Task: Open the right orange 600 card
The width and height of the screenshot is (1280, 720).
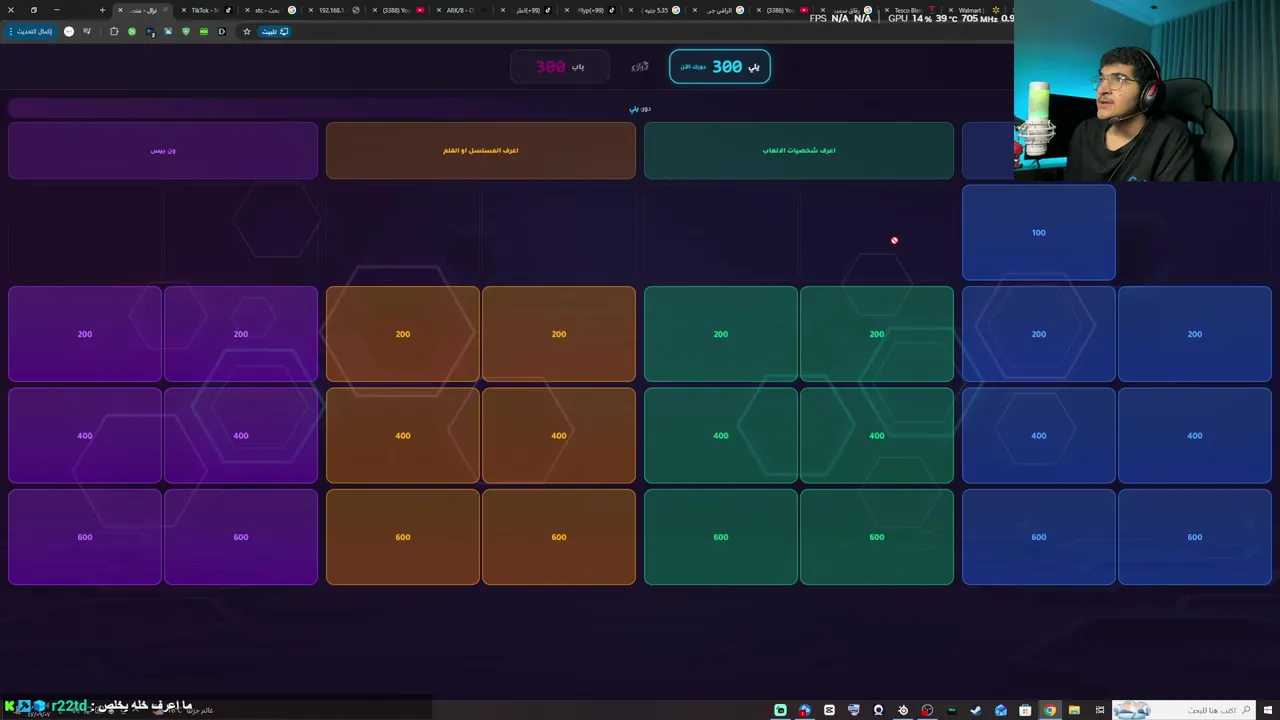Action: click(x=559, y=537)
